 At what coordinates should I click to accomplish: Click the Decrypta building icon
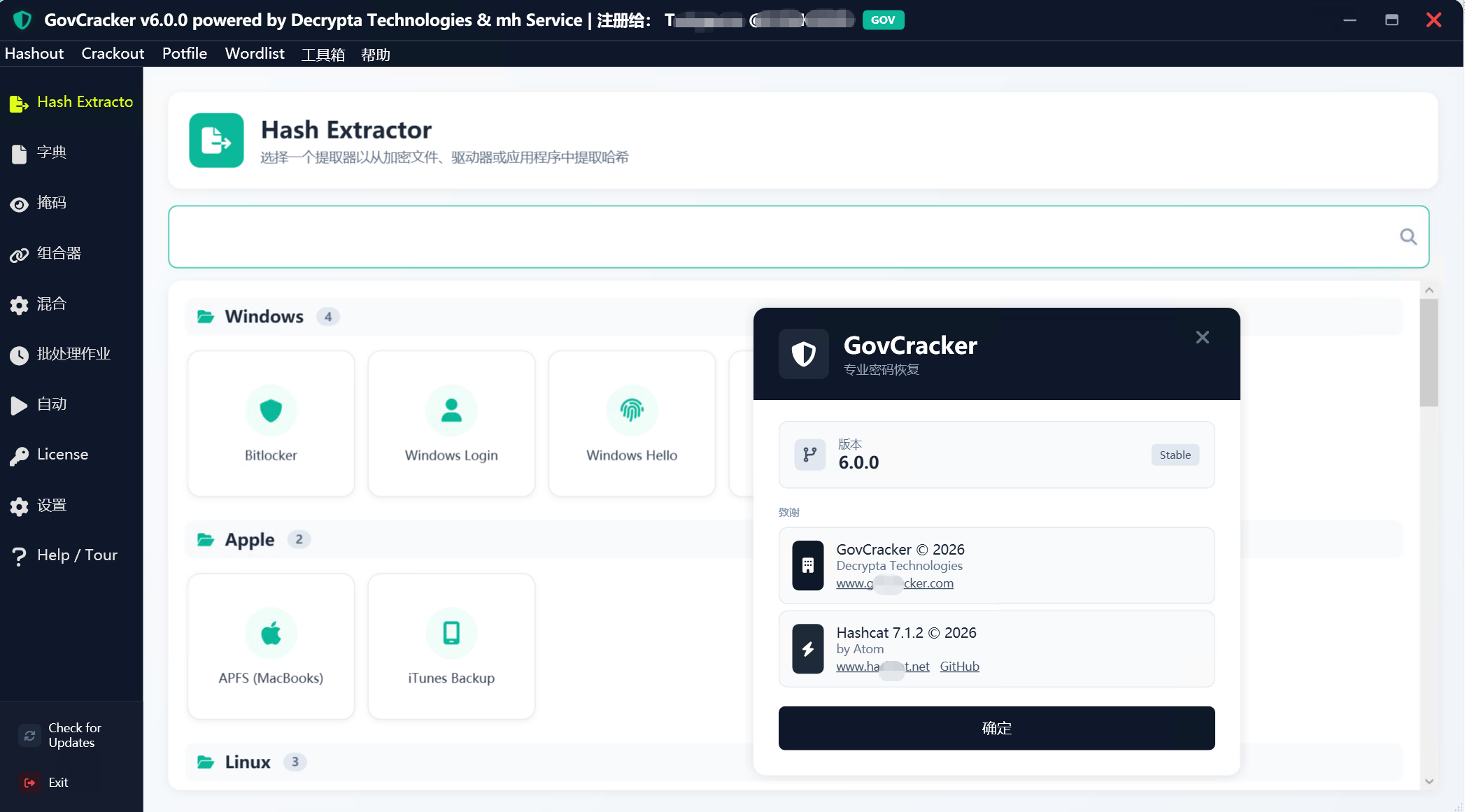click(808, 566)
